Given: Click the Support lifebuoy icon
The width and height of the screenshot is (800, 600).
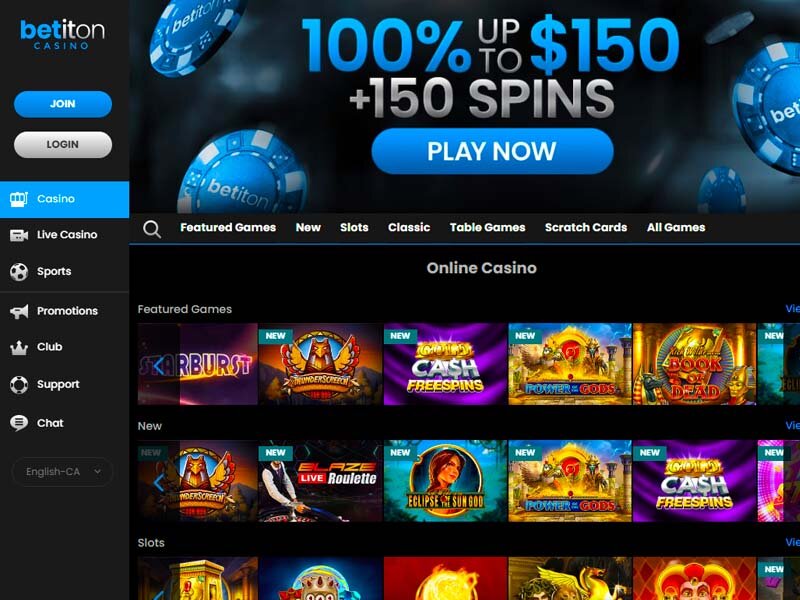Looking at the screenshot, I should (x=19, y=385).
